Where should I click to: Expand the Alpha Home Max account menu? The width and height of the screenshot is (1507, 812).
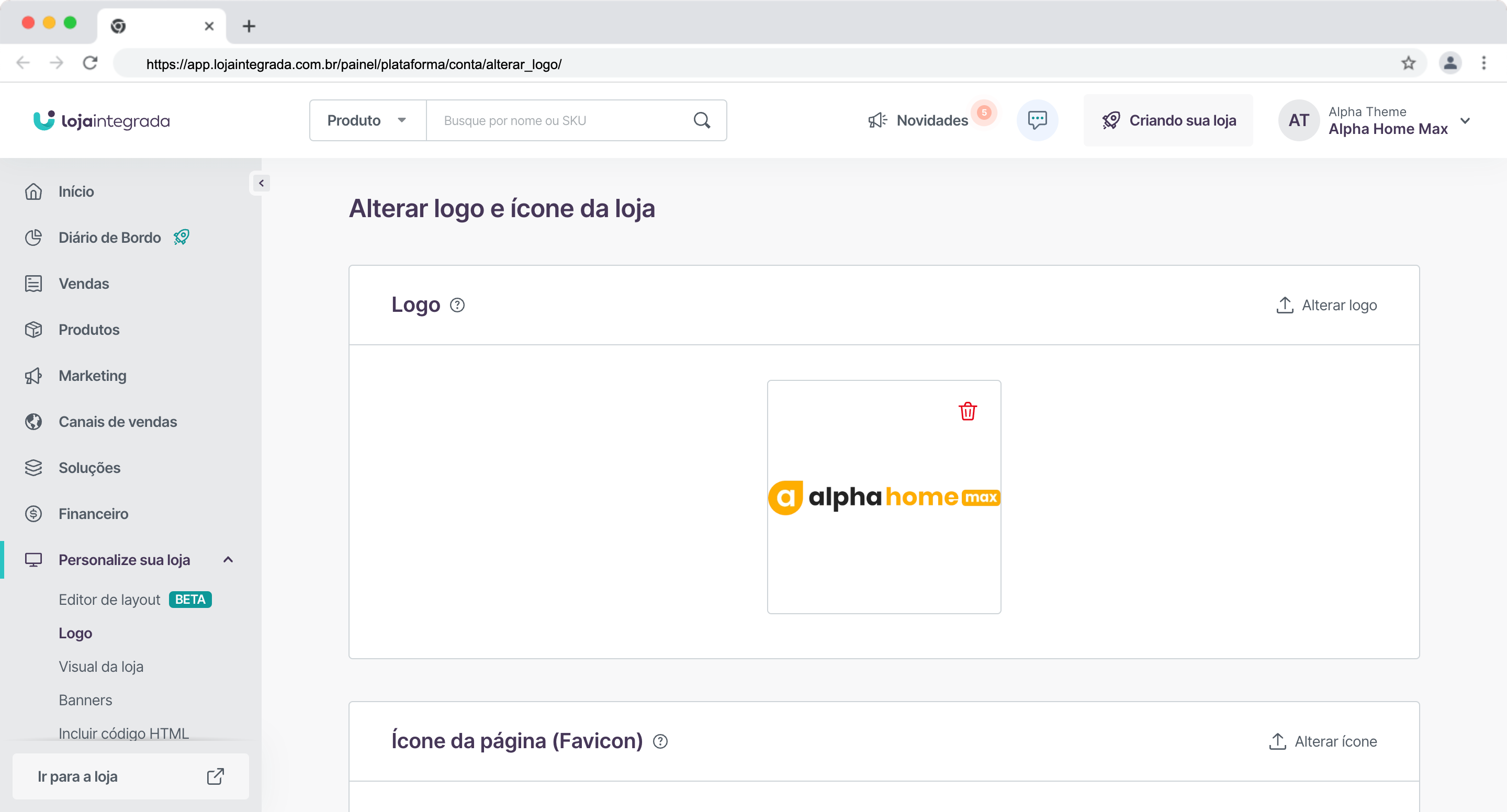pos(1464,120)
